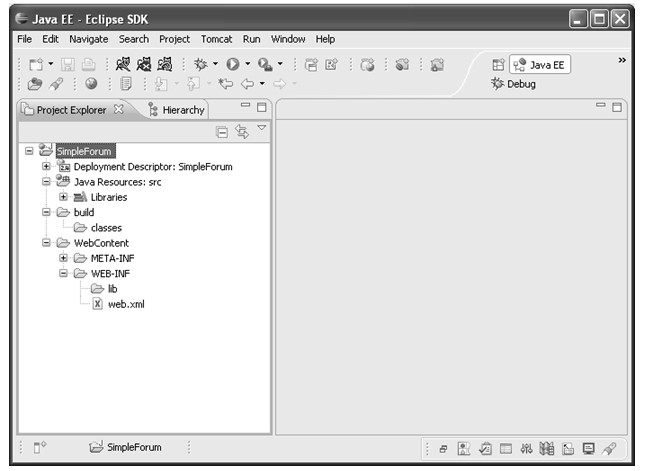Collapse the WEB-INF folder node
The height and width of the screenshot is (471, 653).
pos(63,273)
